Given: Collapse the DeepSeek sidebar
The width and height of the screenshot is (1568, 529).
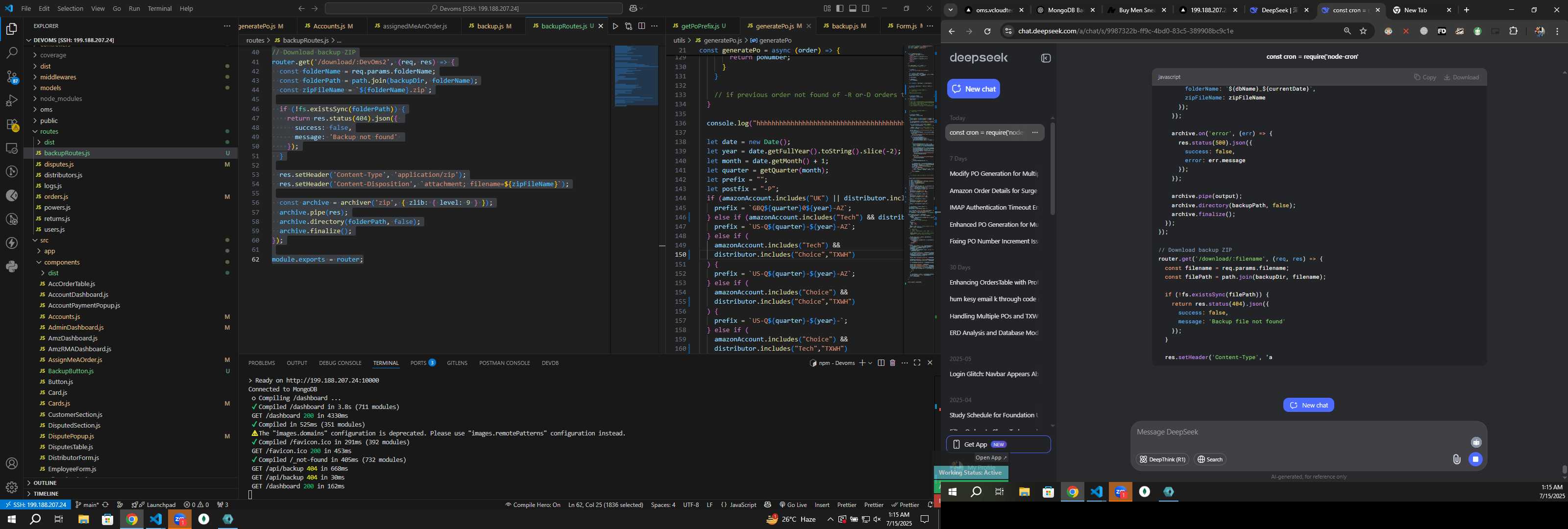Looking at the screenshot, I should click(1046, 58).
